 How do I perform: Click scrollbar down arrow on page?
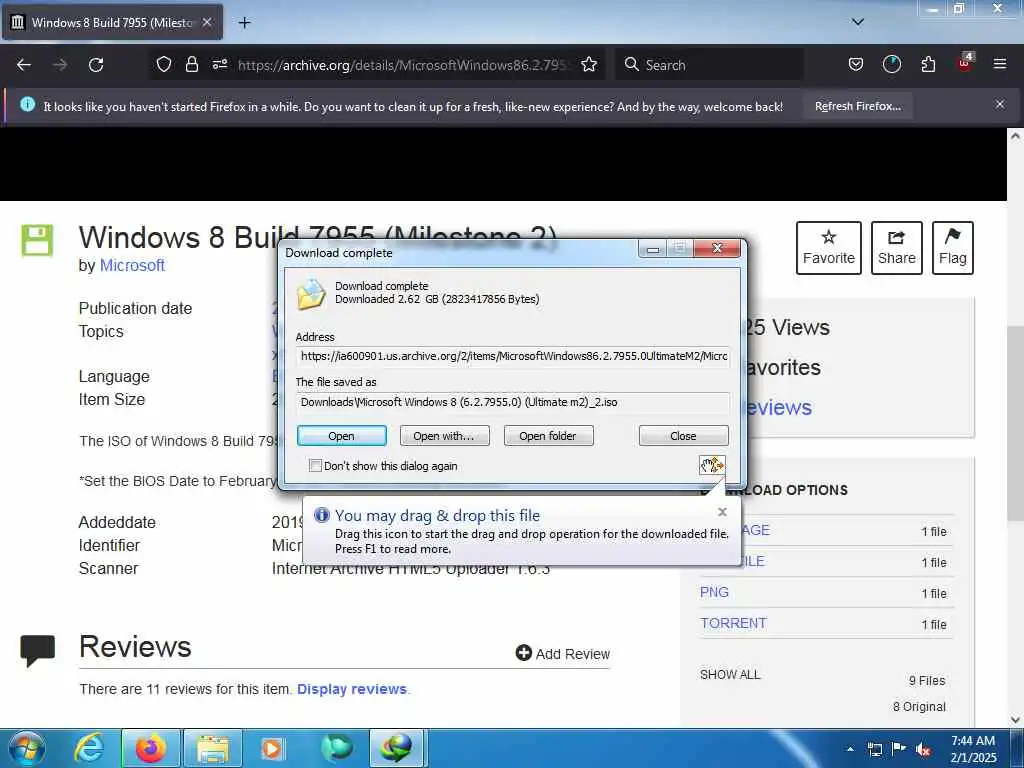click(1015, 720)
